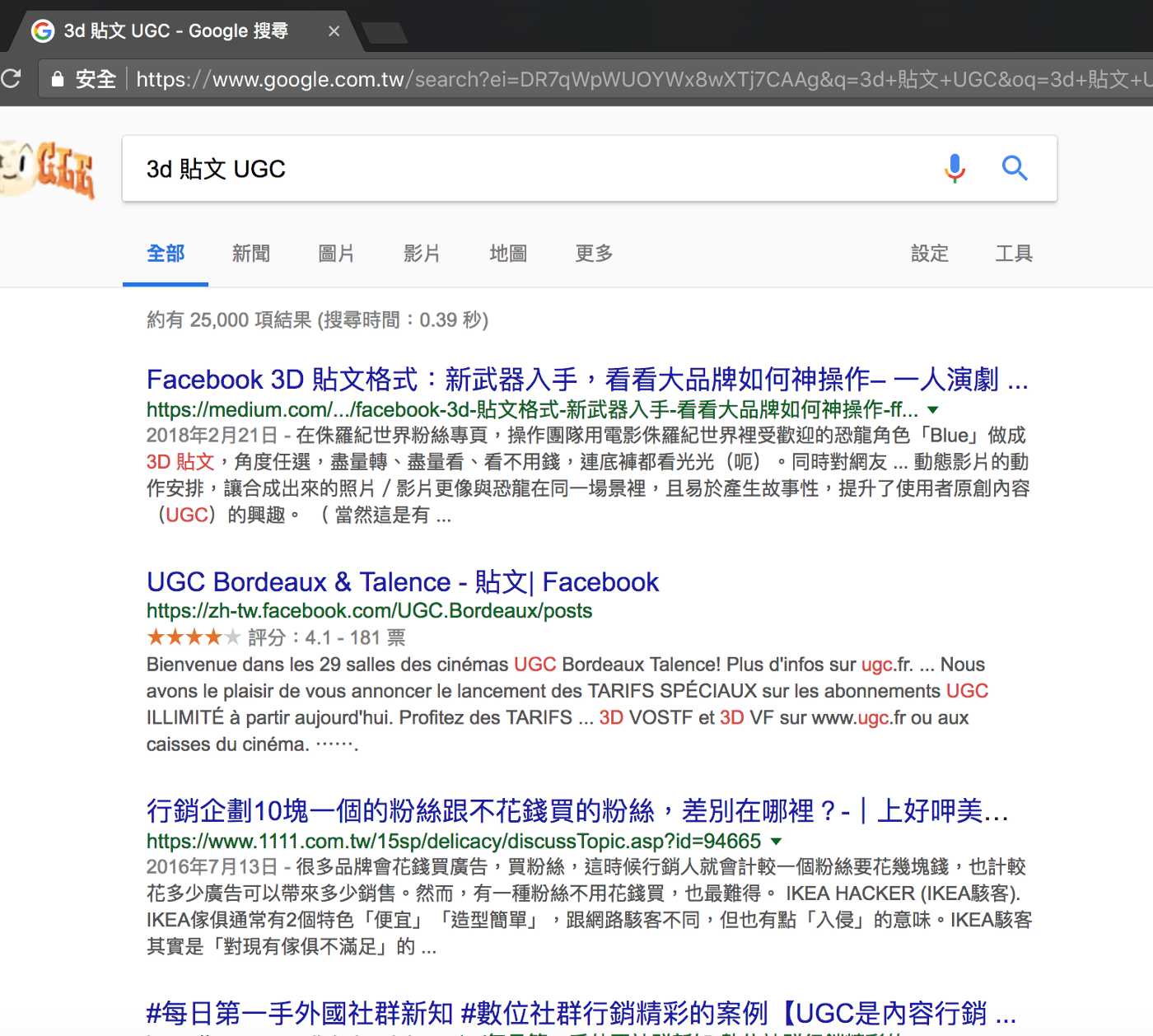1153x1036 pixels.
Task: Reload the page with the refresh icon
Action: point(11,79)
